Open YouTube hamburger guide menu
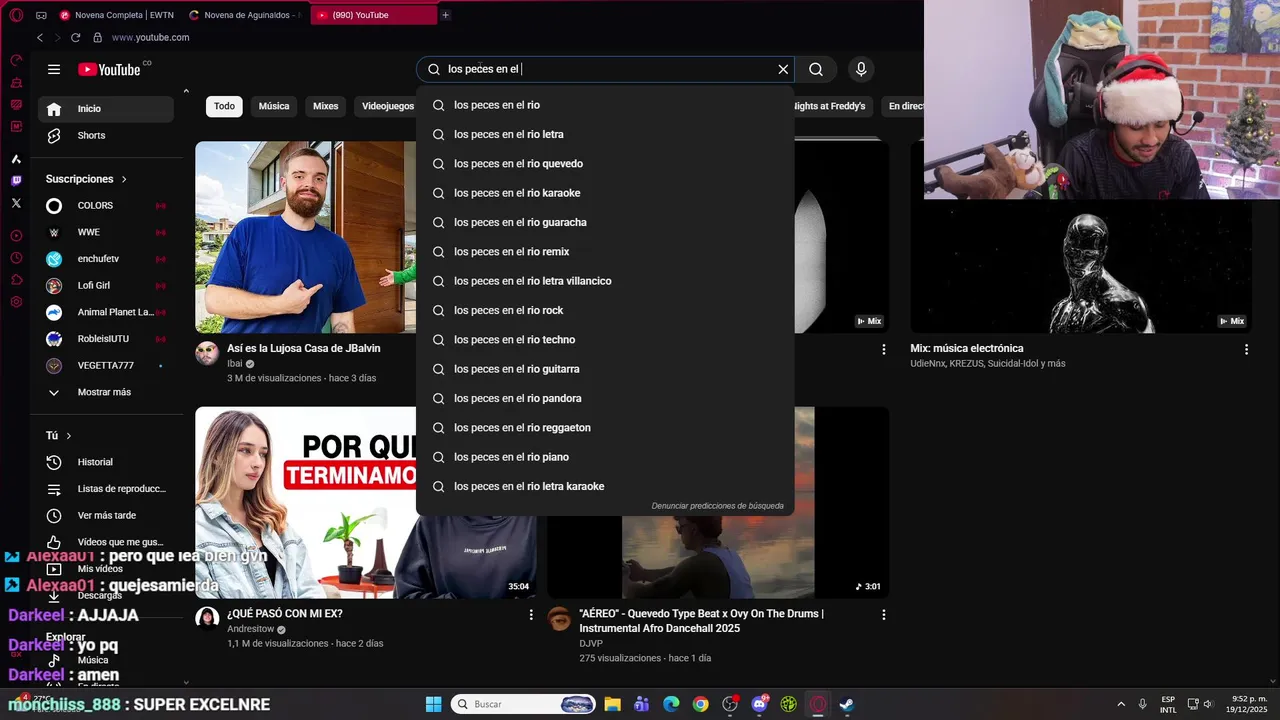This screenshot has height=720, width=1280. [x=54, y=69]
